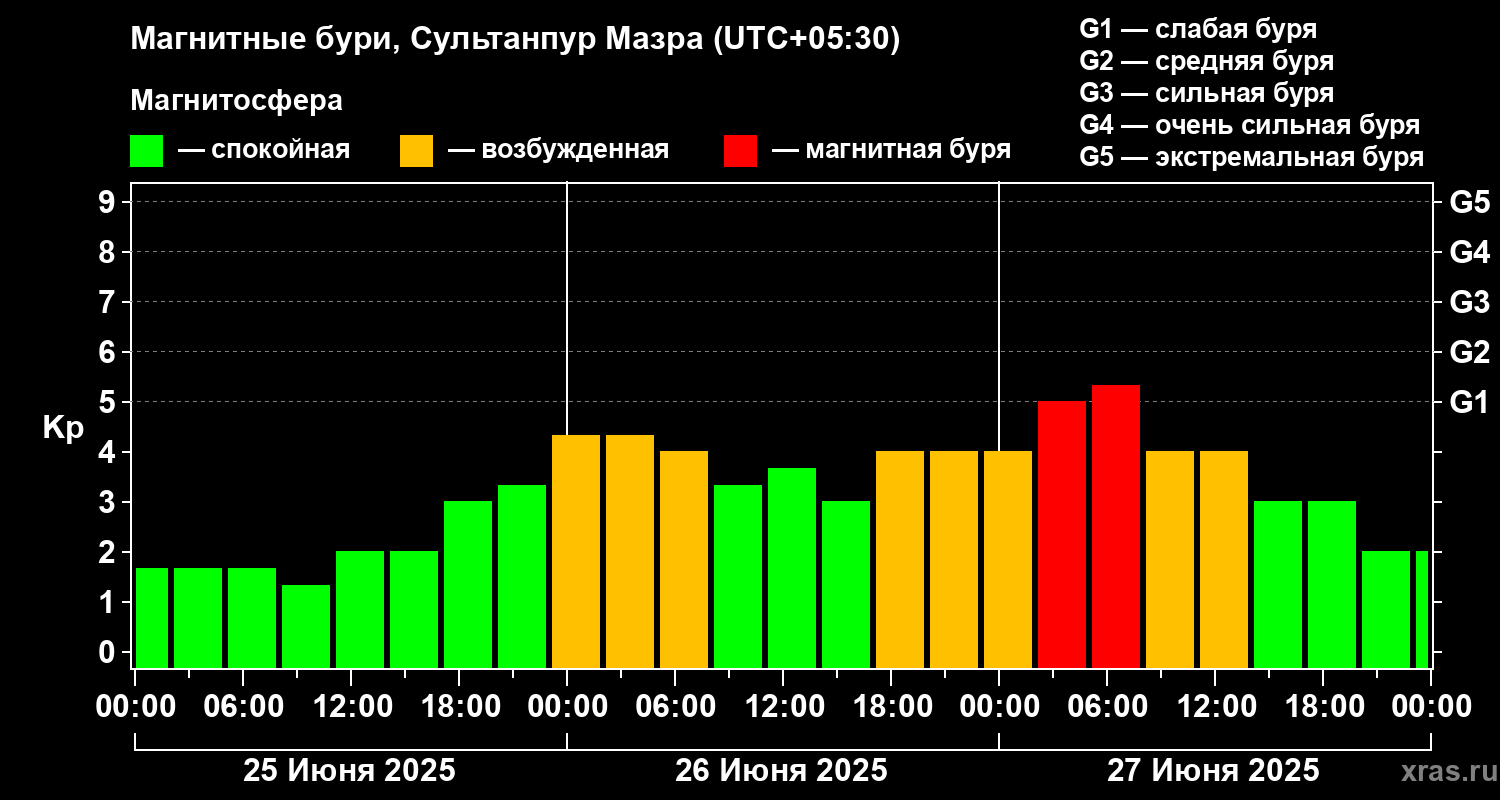Click the 'G4' mark on the right axis

[x=1469, y=252]
